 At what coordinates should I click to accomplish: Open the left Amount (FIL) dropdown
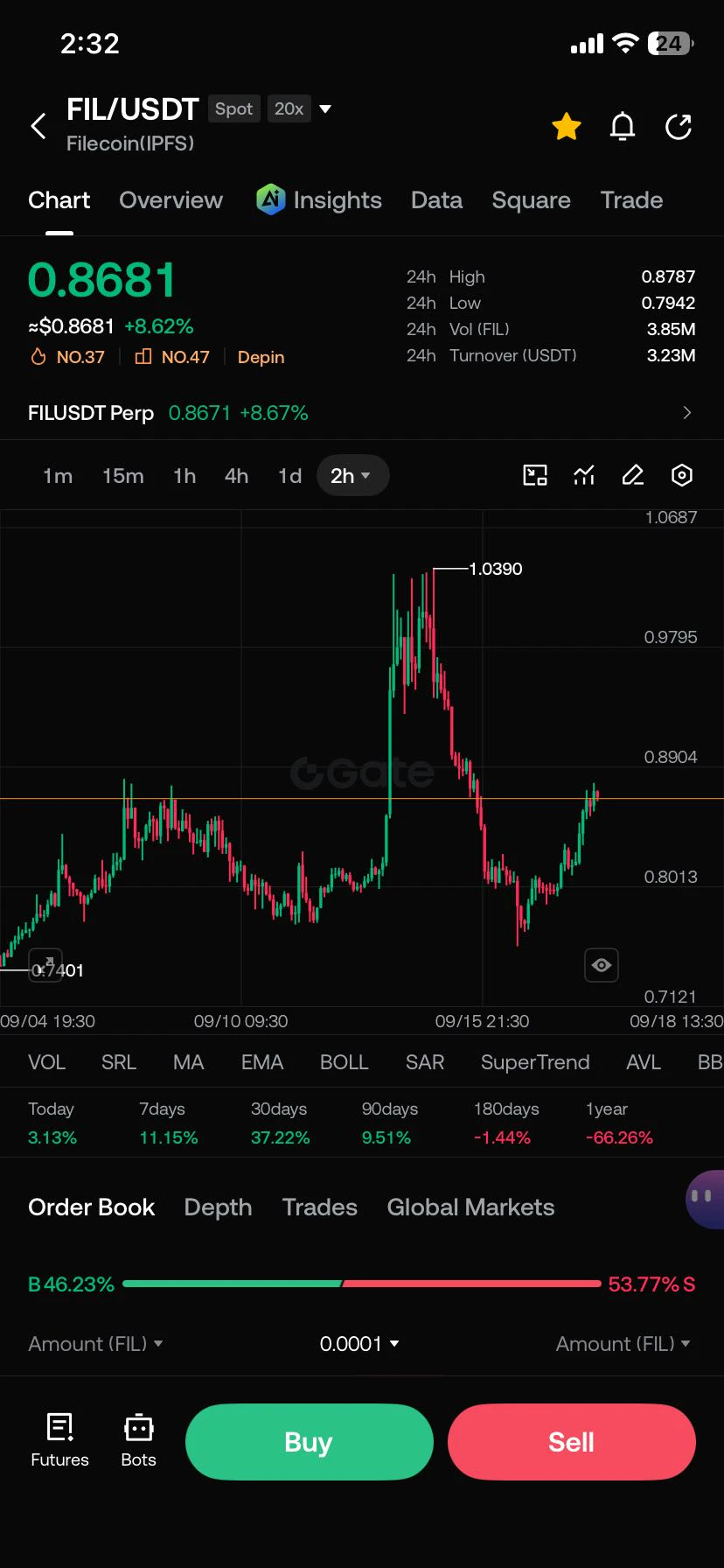point(95,1343)
